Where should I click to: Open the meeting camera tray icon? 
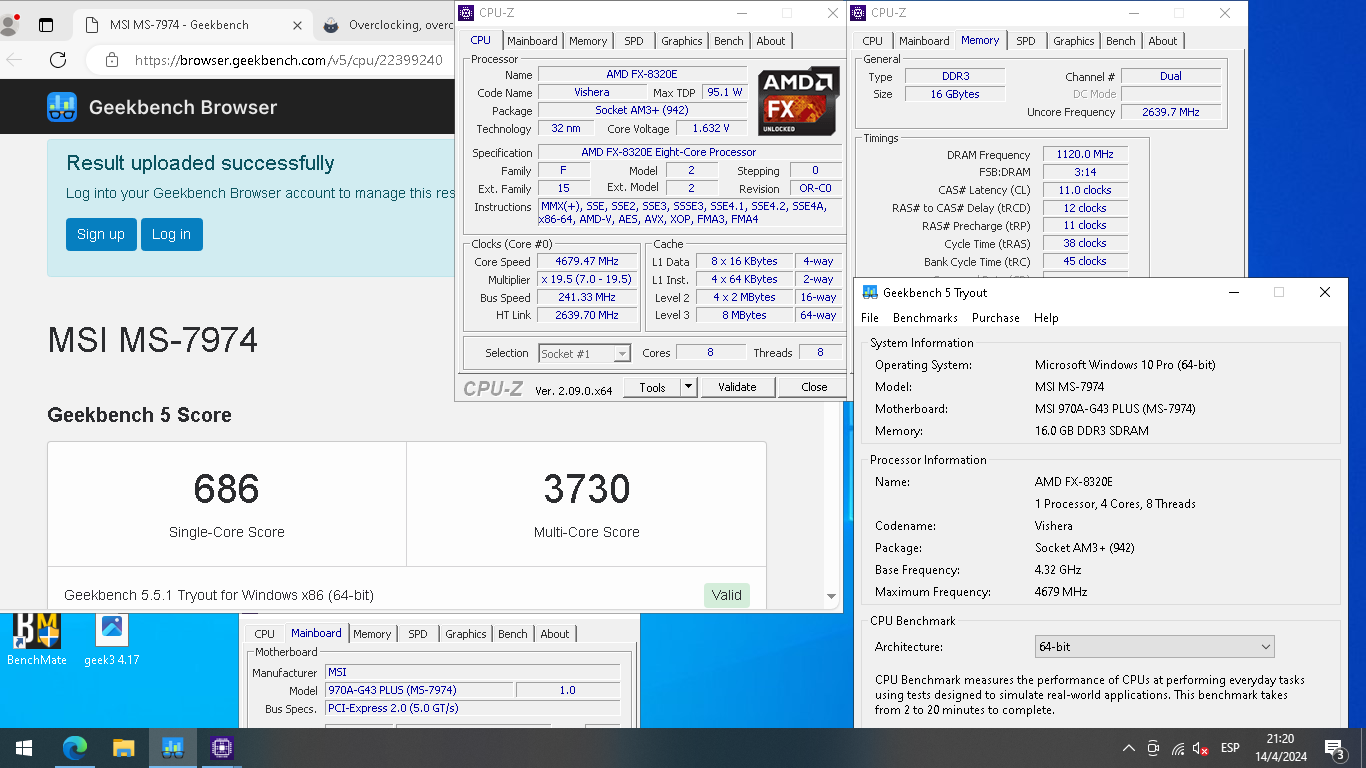1153,748
